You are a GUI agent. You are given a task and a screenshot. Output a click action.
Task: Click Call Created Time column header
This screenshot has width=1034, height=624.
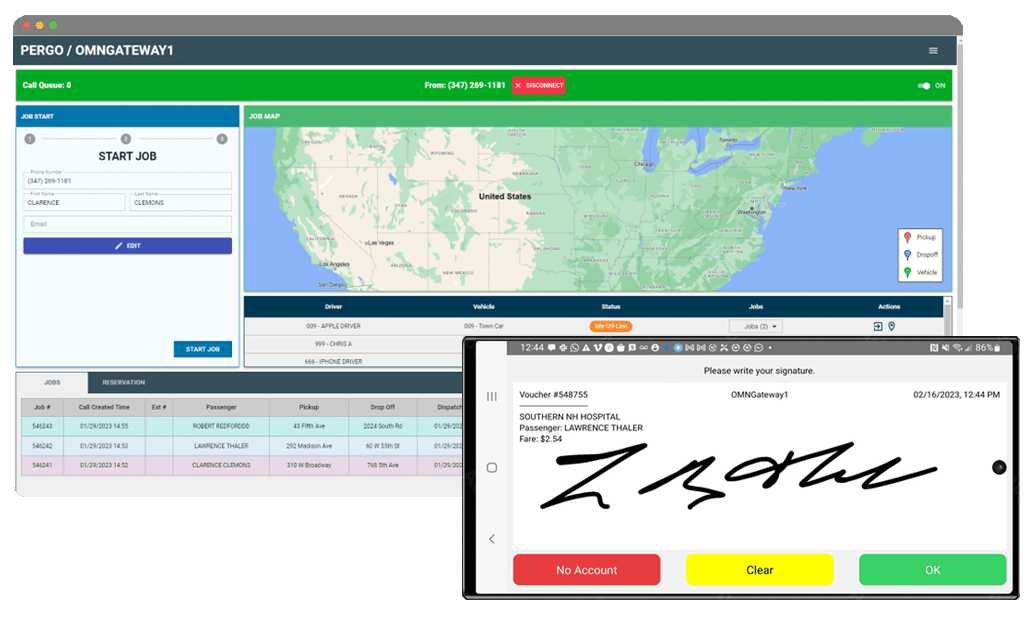104,407
